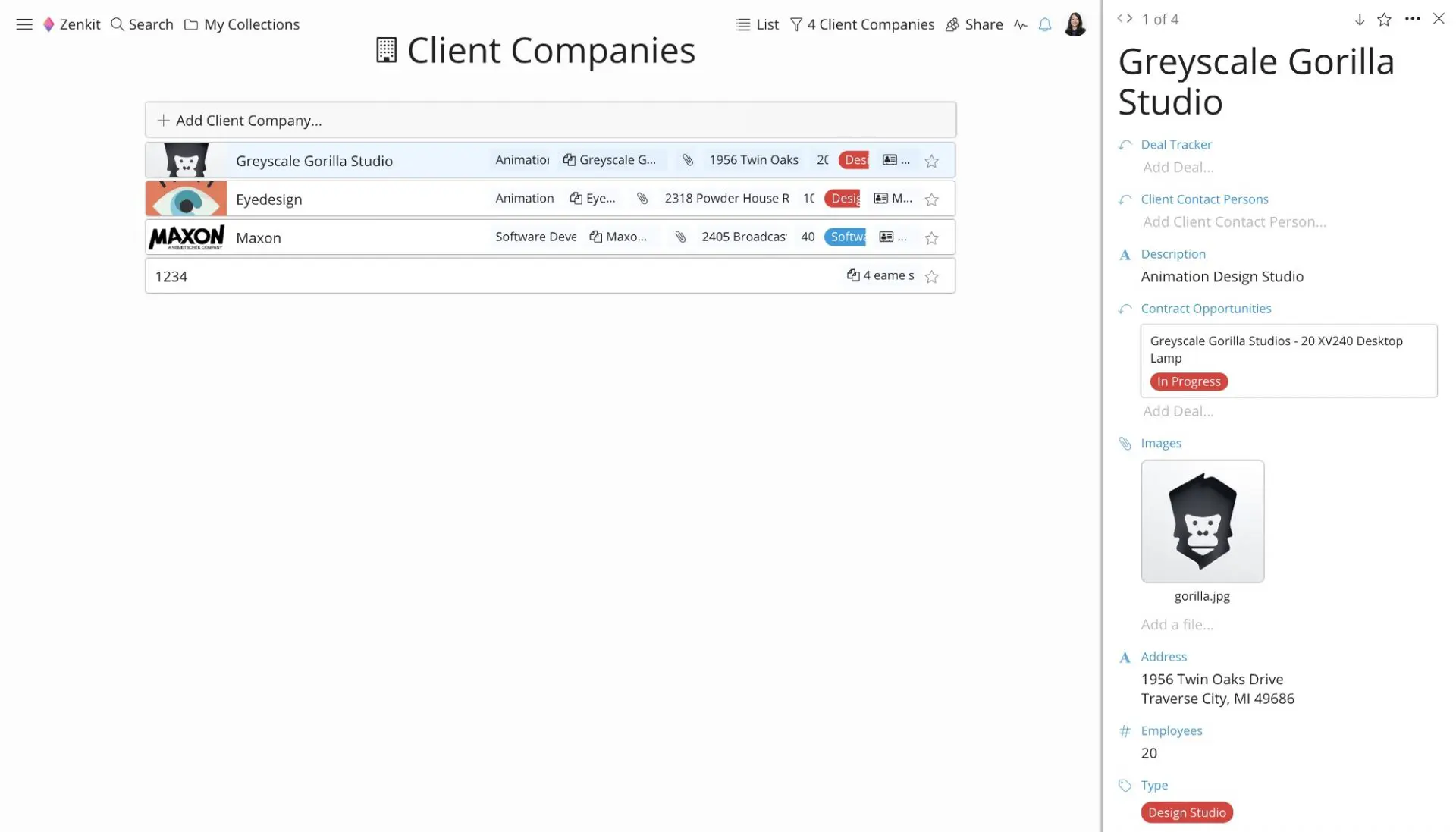Click Add Client Contact Person field
Viewport: 1456px width, 832px height.
1235,221
